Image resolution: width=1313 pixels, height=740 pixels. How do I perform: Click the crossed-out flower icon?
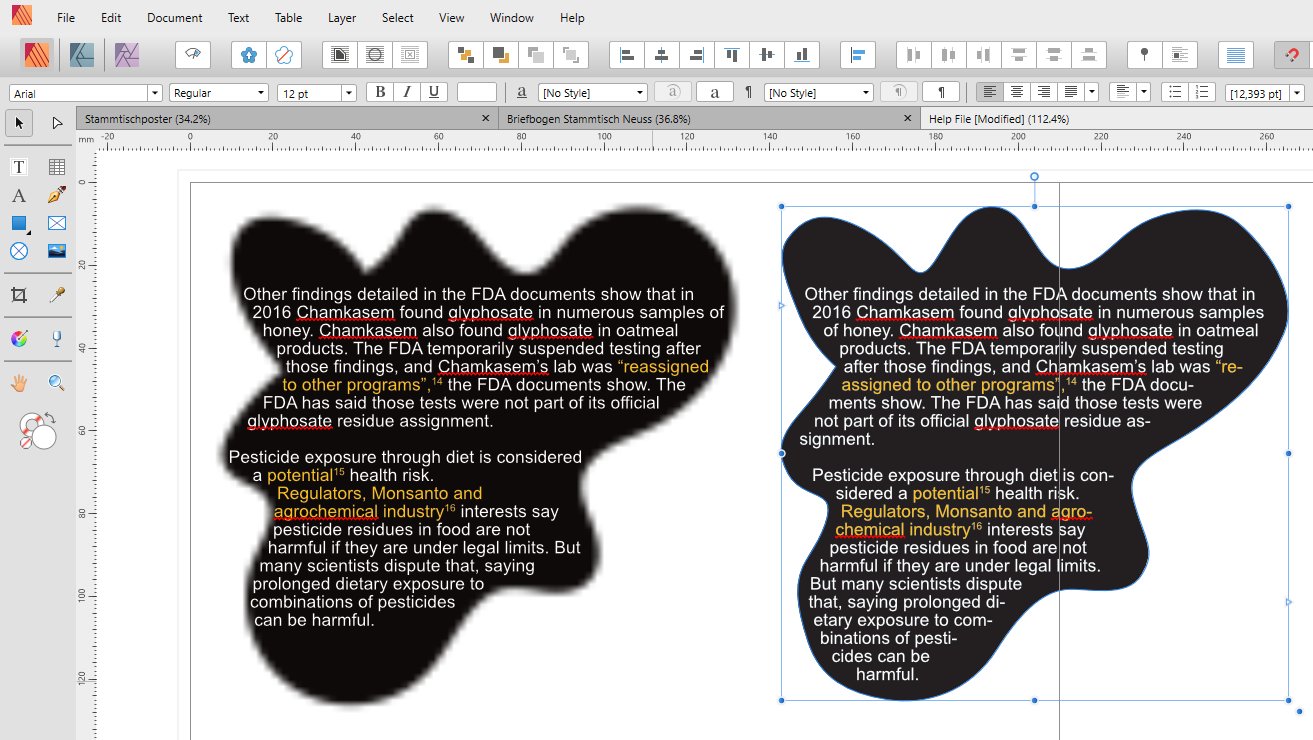[284, 55]
